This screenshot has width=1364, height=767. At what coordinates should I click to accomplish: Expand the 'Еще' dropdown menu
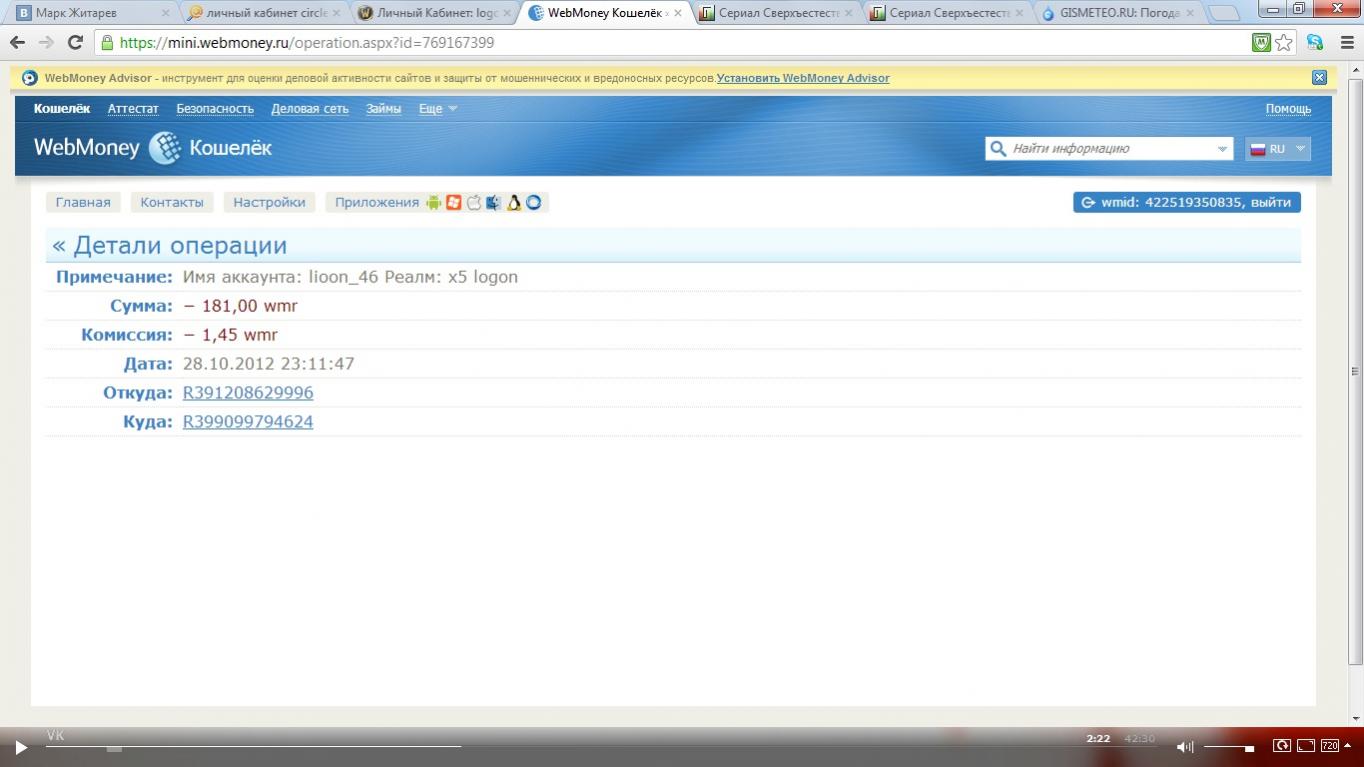pos(438,109)
